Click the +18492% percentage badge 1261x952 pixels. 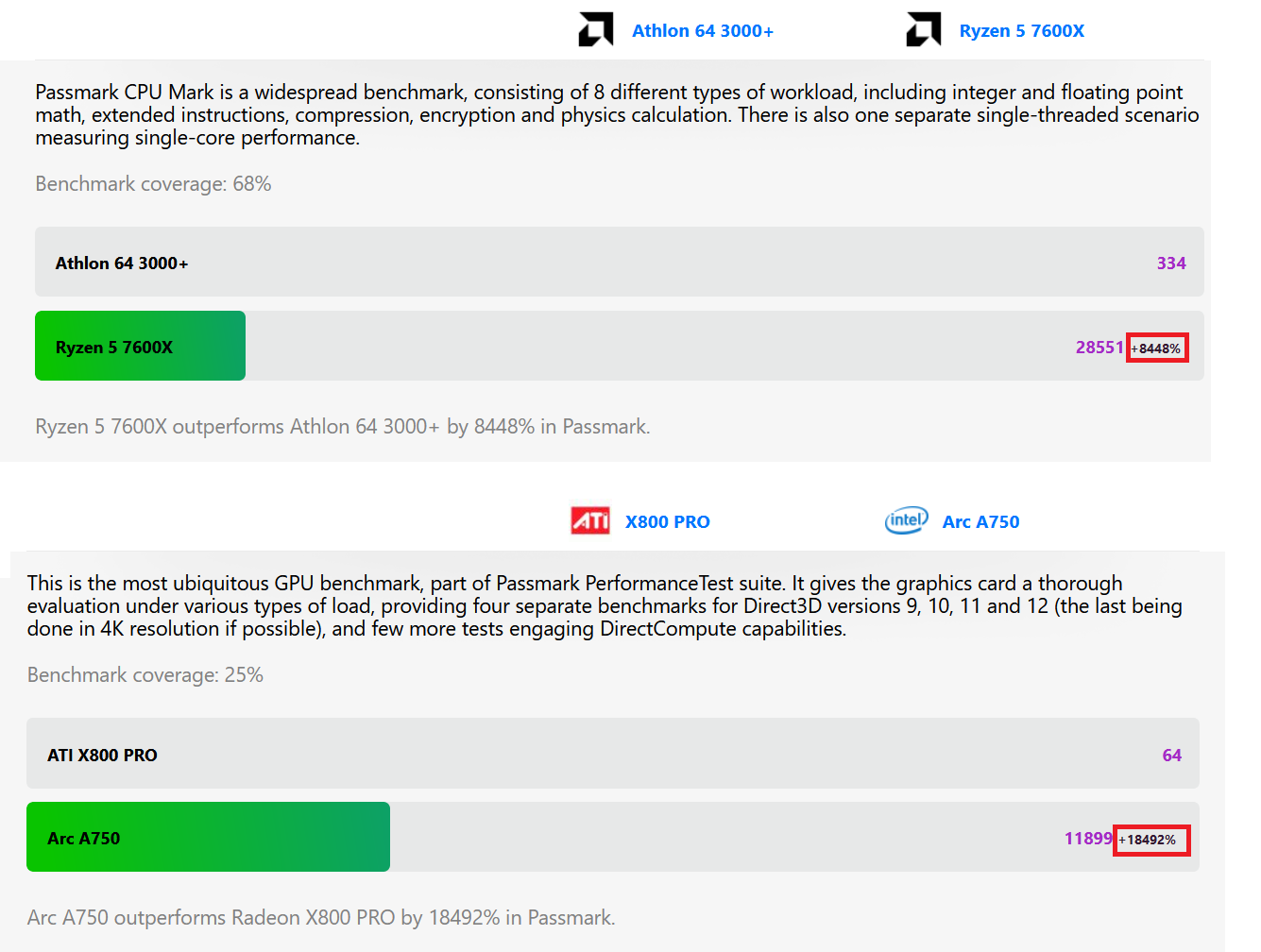tap(1150, 840)
